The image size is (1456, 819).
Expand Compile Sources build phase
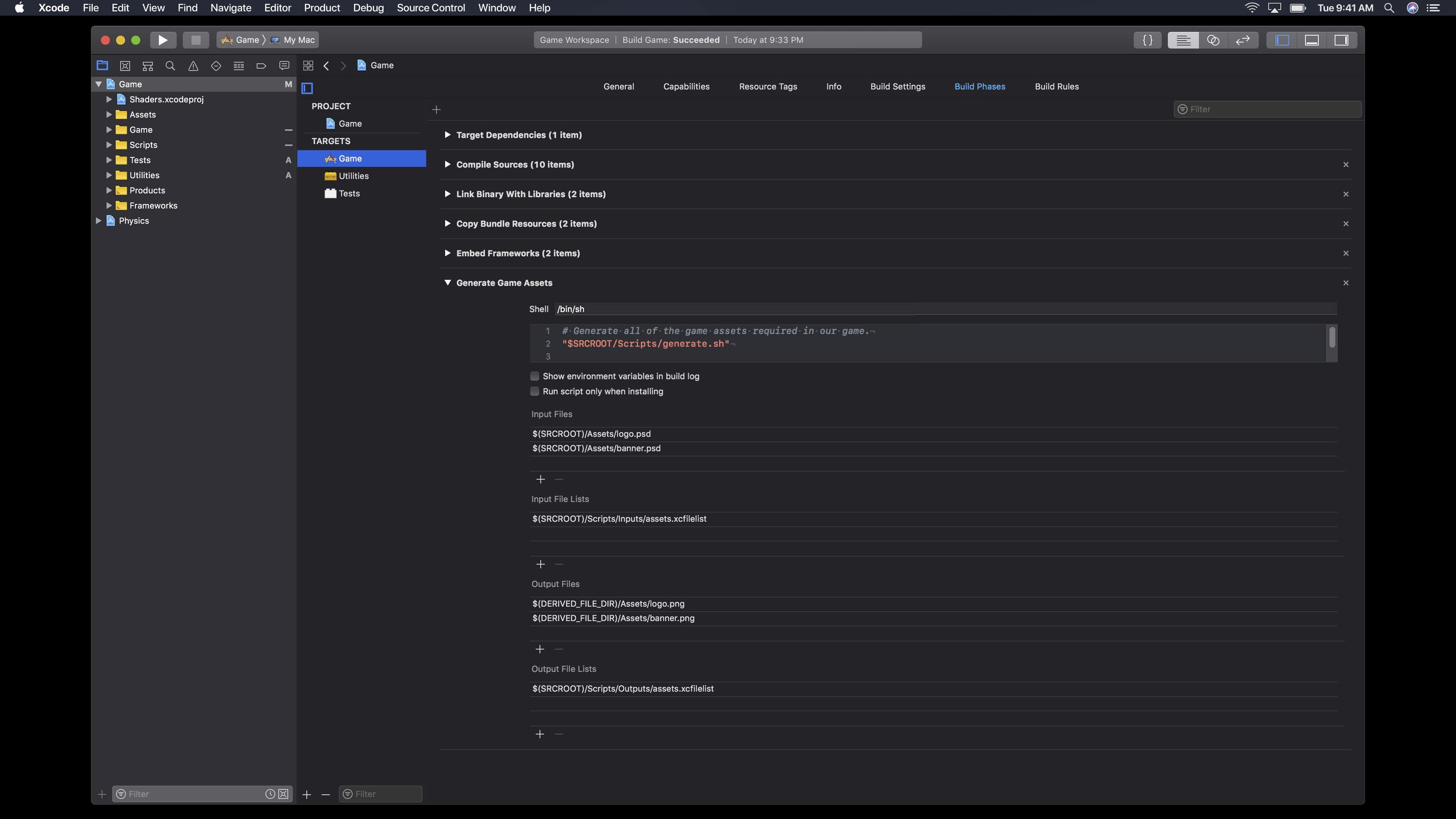click(448, 165)
